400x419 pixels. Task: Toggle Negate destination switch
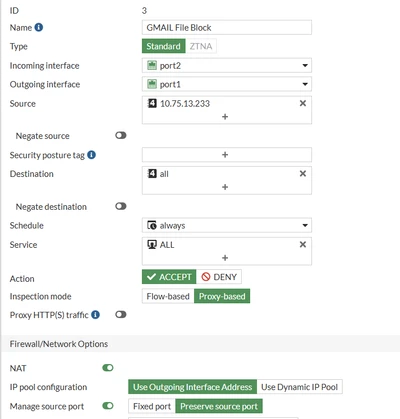coord(121,206)
